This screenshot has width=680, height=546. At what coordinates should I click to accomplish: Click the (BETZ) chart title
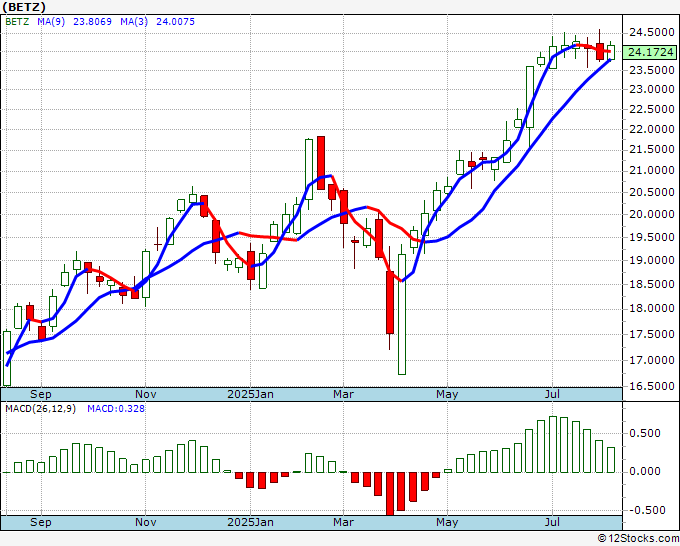tap(24, 7)
